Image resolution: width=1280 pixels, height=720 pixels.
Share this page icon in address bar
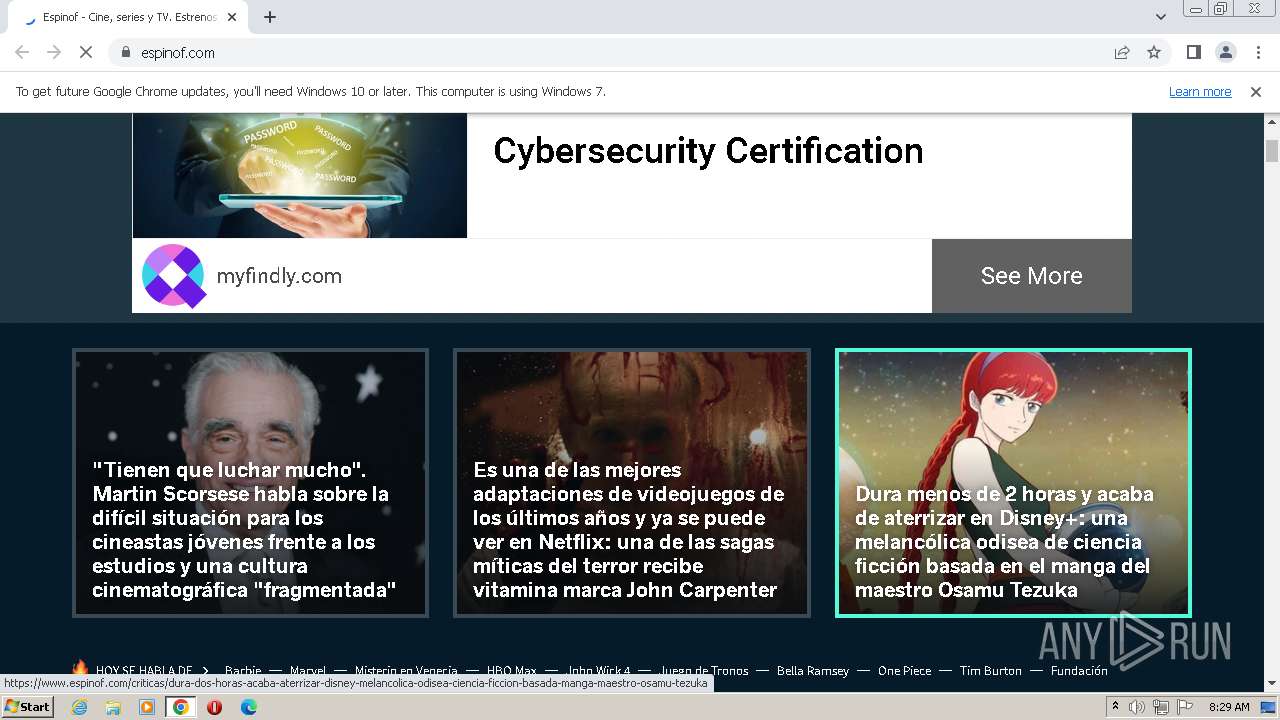click(1122, 52)
